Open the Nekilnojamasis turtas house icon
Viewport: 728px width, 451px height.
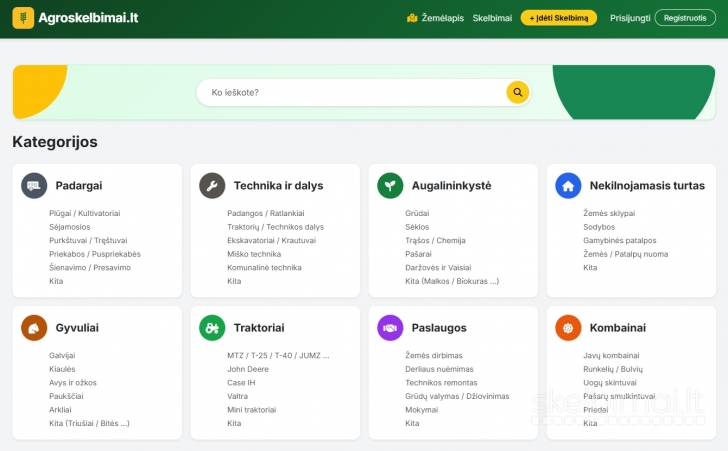click(x=568, y=185)
